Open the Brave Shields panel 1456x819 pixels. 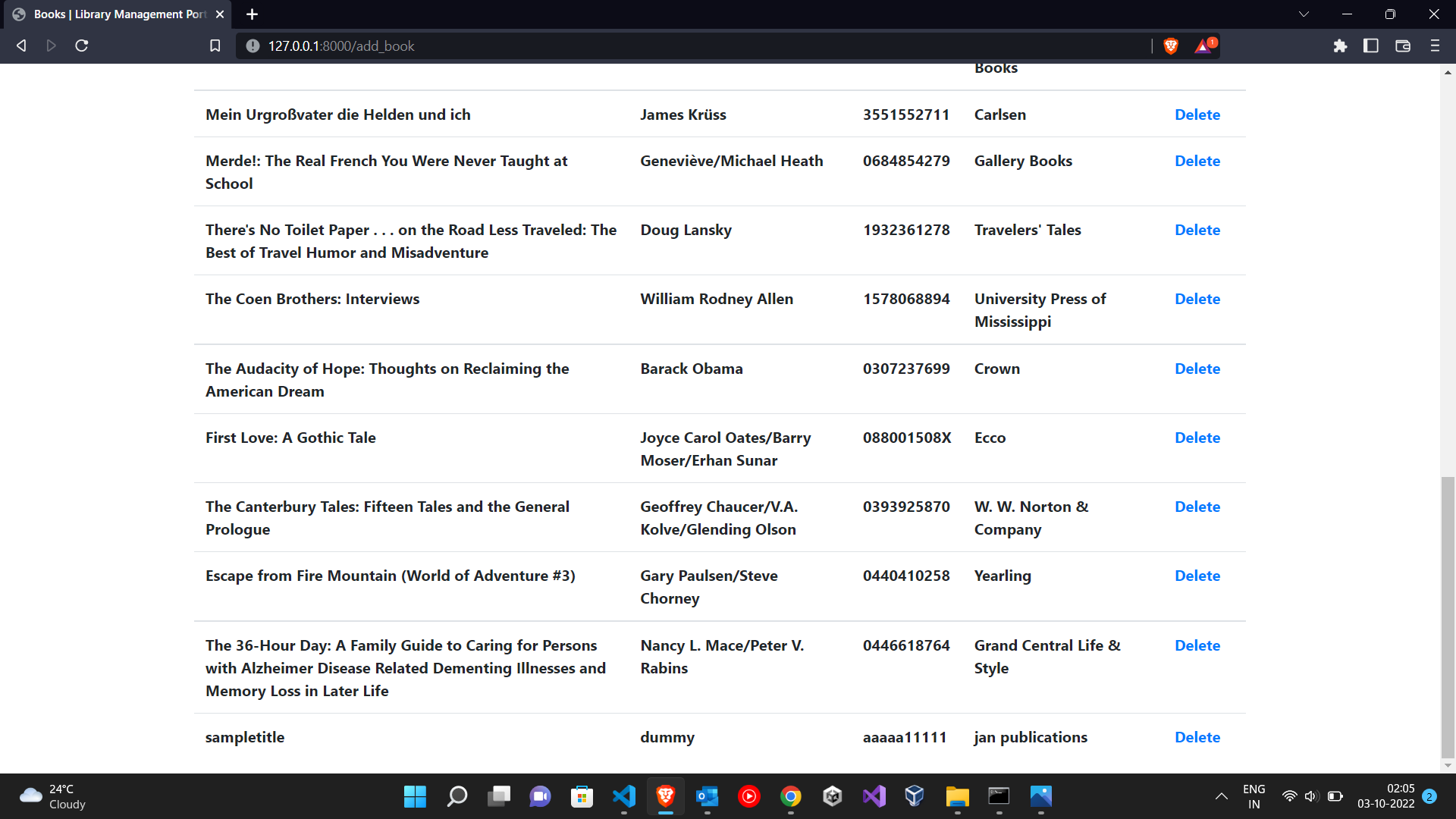[1170, 45]
